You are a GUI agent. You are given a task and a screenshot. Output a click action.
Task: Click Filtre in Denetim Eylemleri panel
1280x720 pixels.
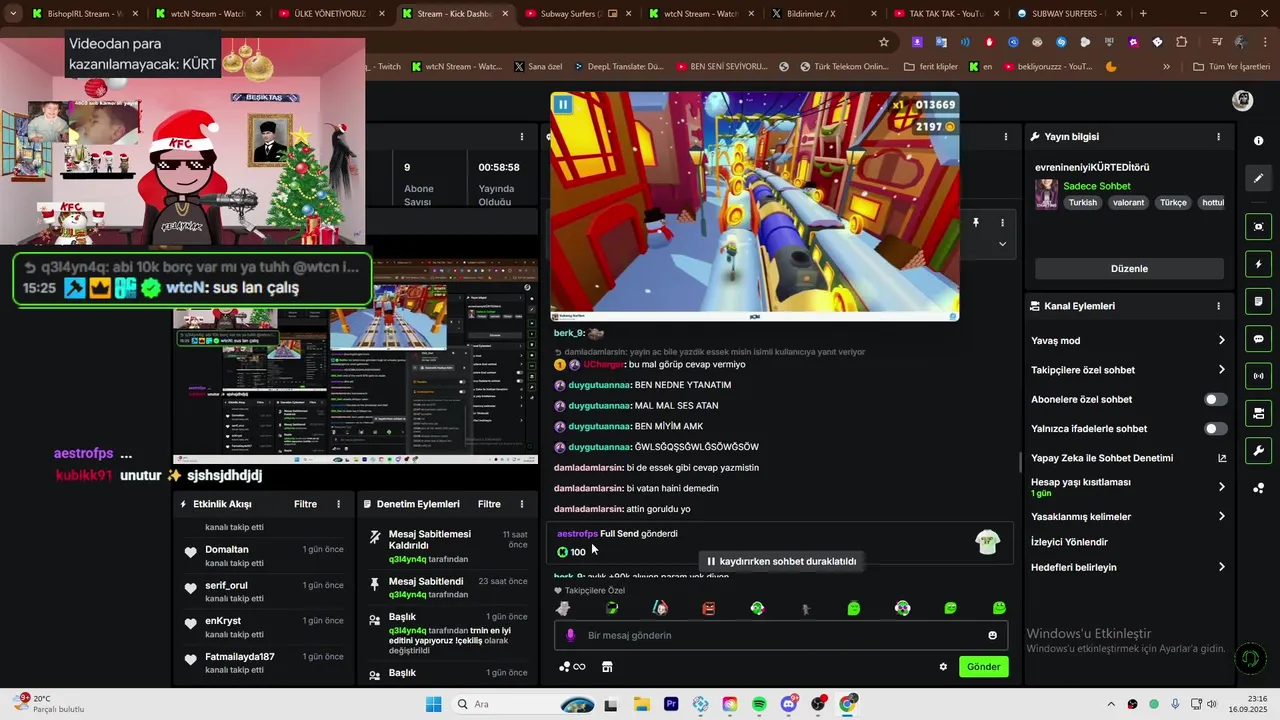click(489, 504)
